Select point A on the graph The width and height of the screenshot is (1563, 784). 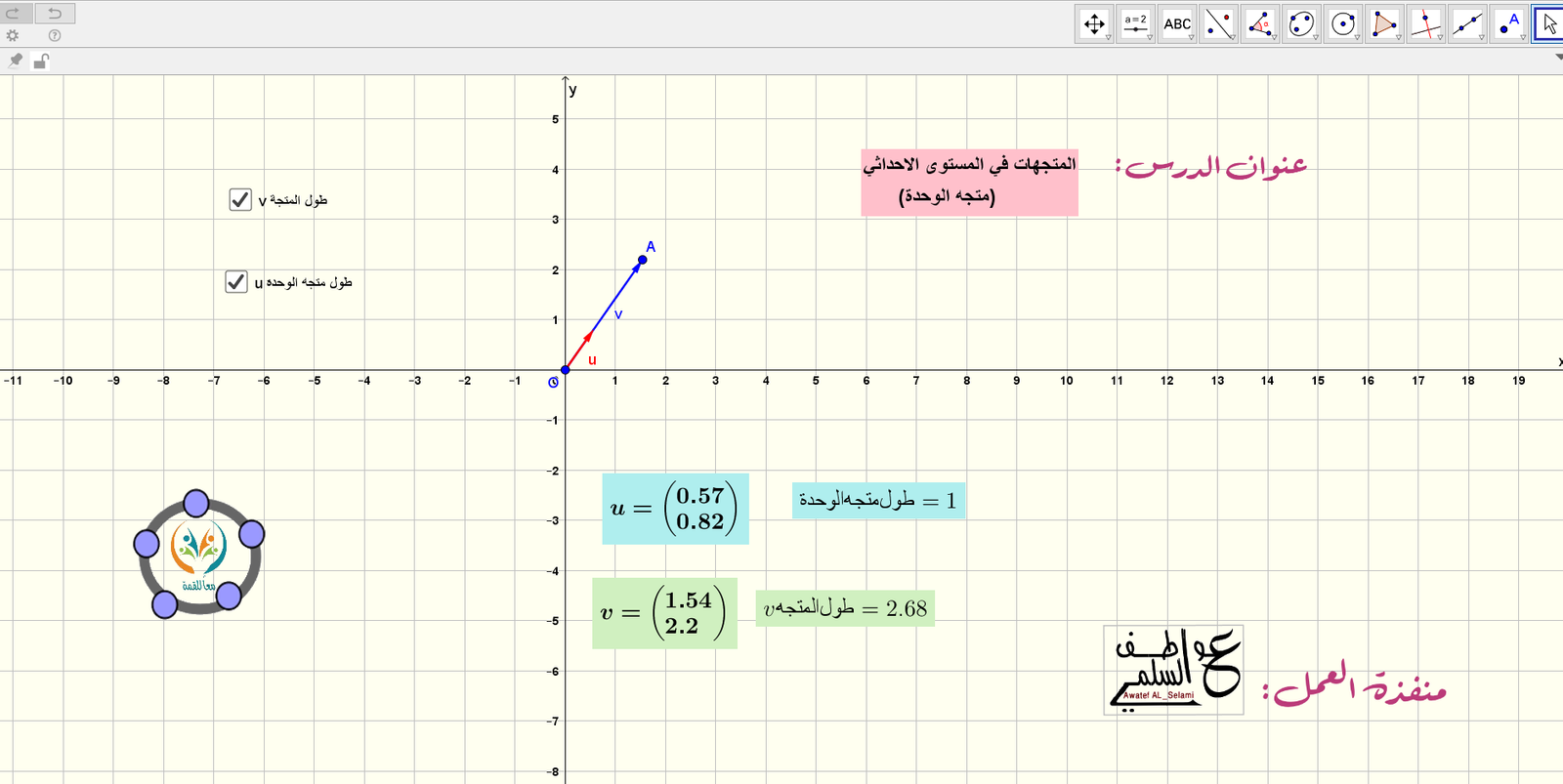click(642, 260)
